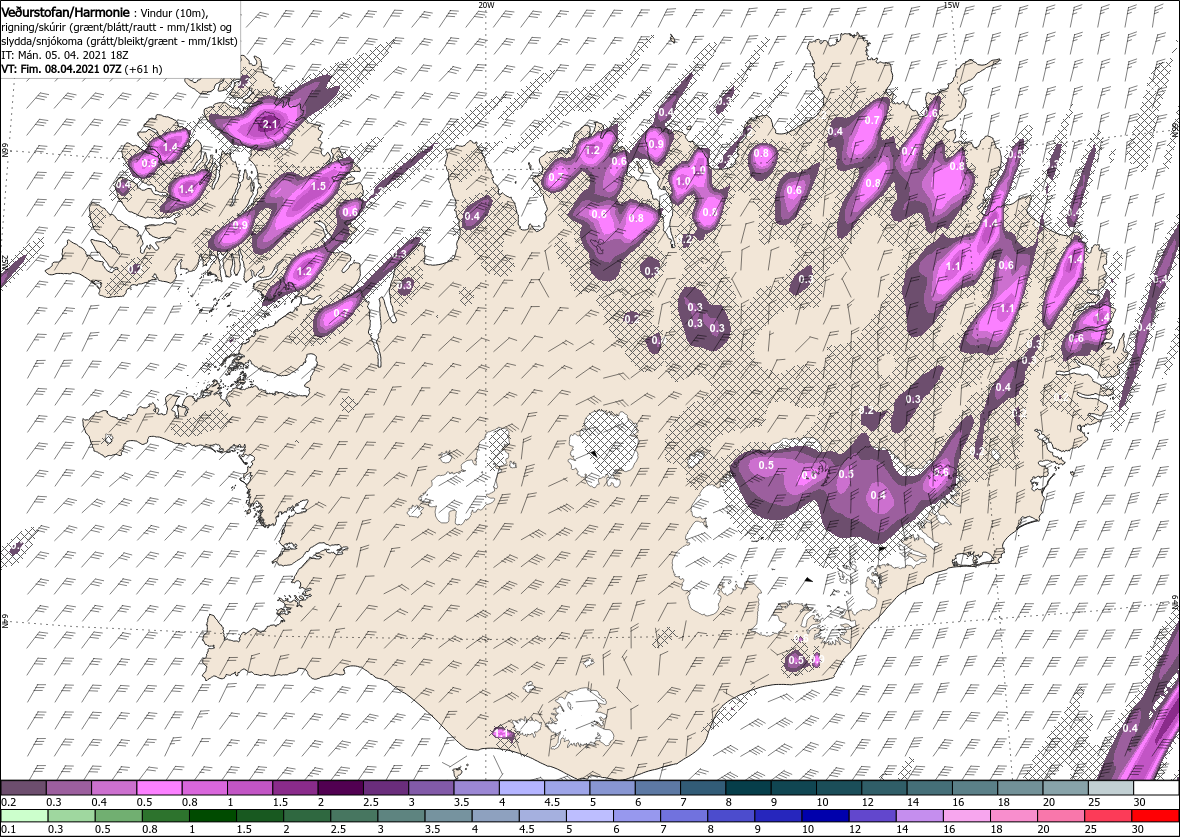The width and height of the screenshot is (1180, 837).
Task: Choose the light pink rain swatch labeled 16
Action: pos(967,816)
